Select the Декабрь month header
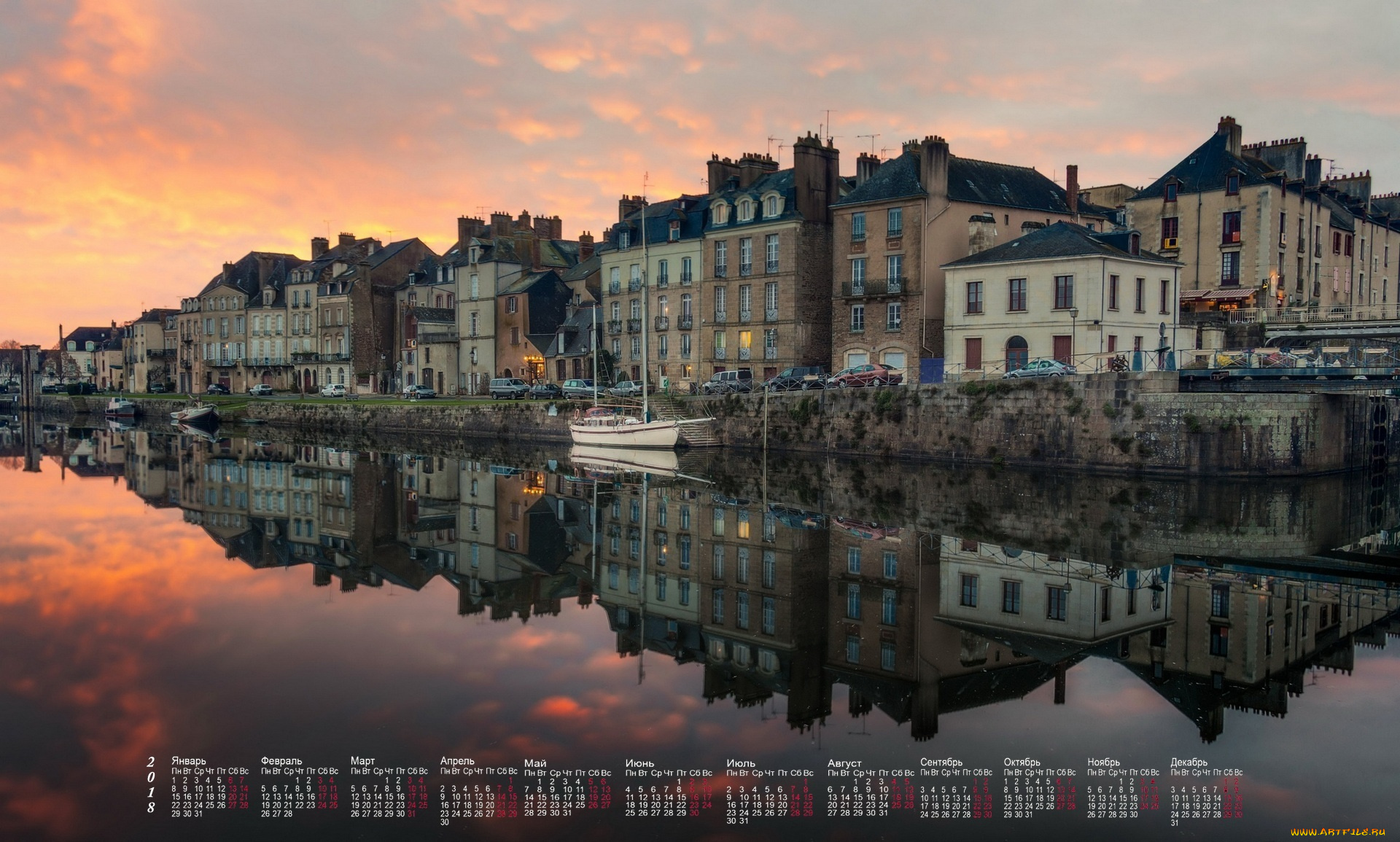Viewport: 1400px width, 842px height. (x=1189, y=760)
